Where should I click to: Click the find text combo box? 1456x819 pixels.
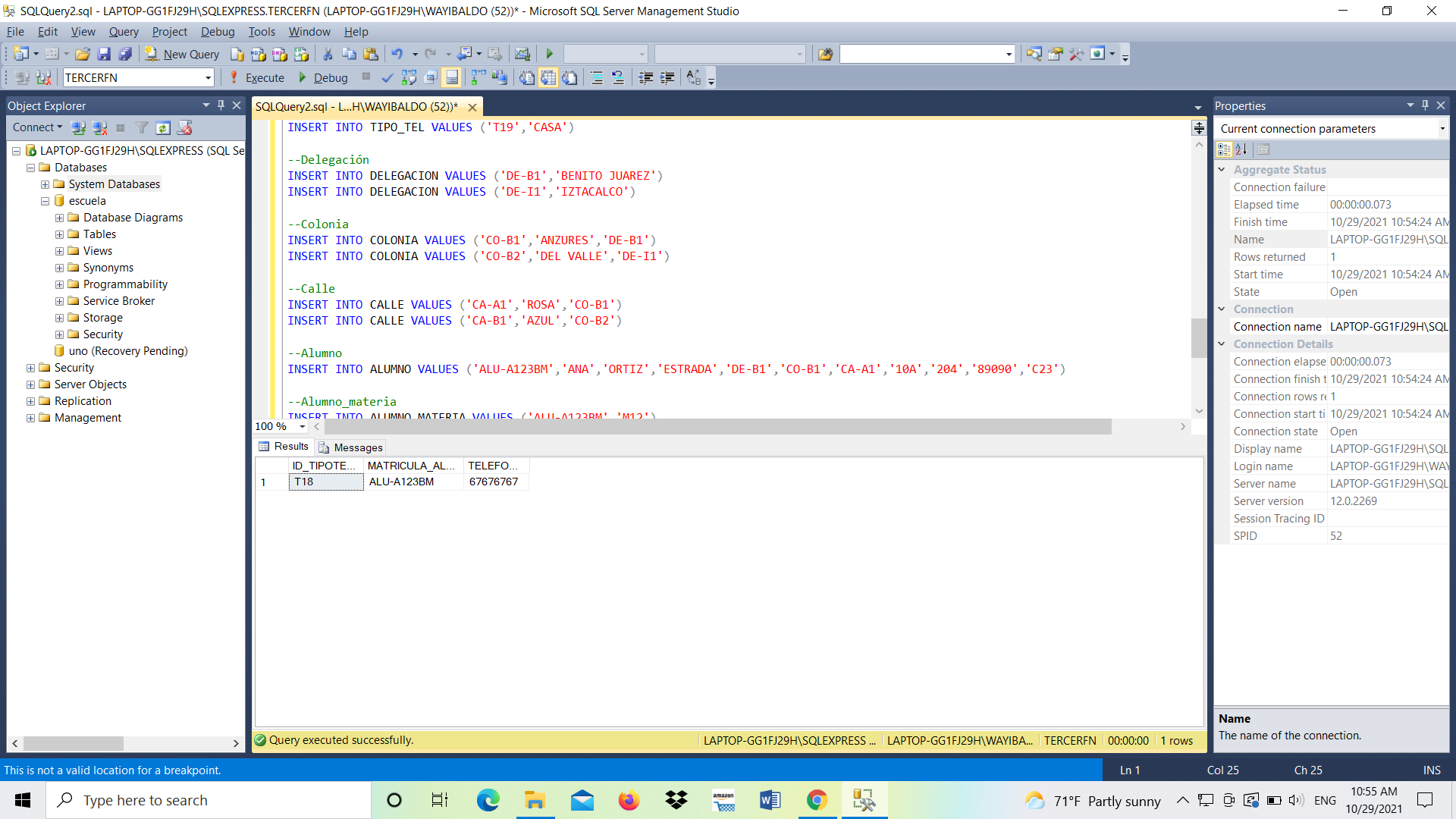927,54
